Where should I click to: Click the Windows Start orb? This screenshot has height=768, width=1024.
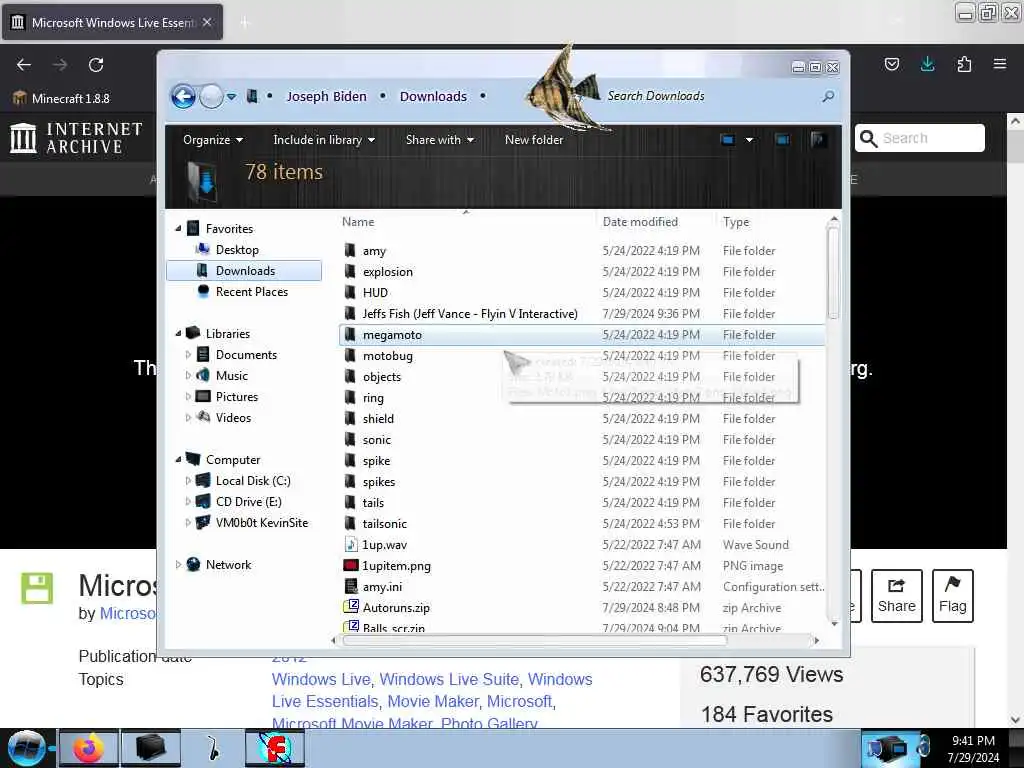pos(26,748)
